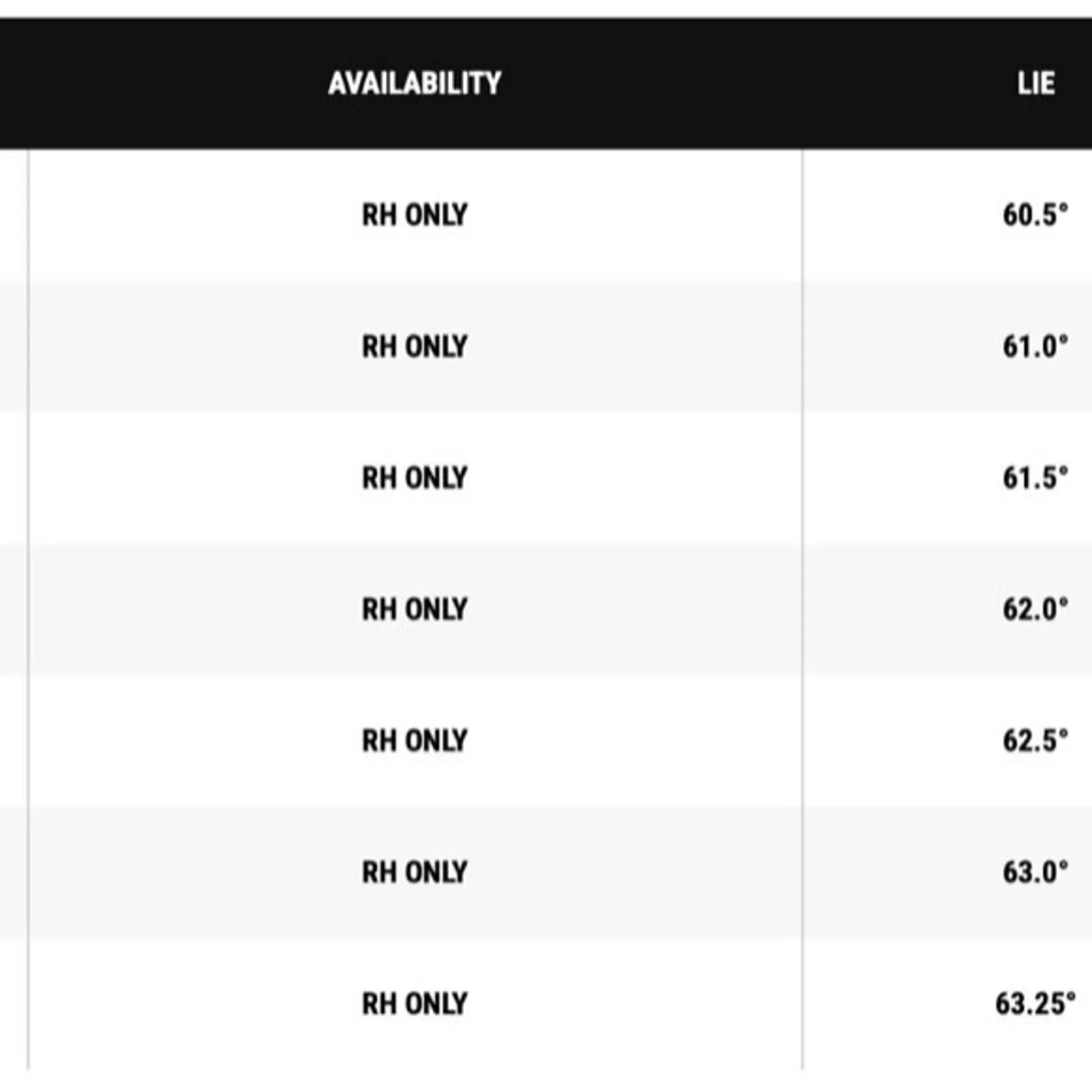The height and width of the screenshot is (1092, 1092).
Task: Click the black table header bar
Action: [546, 83]
